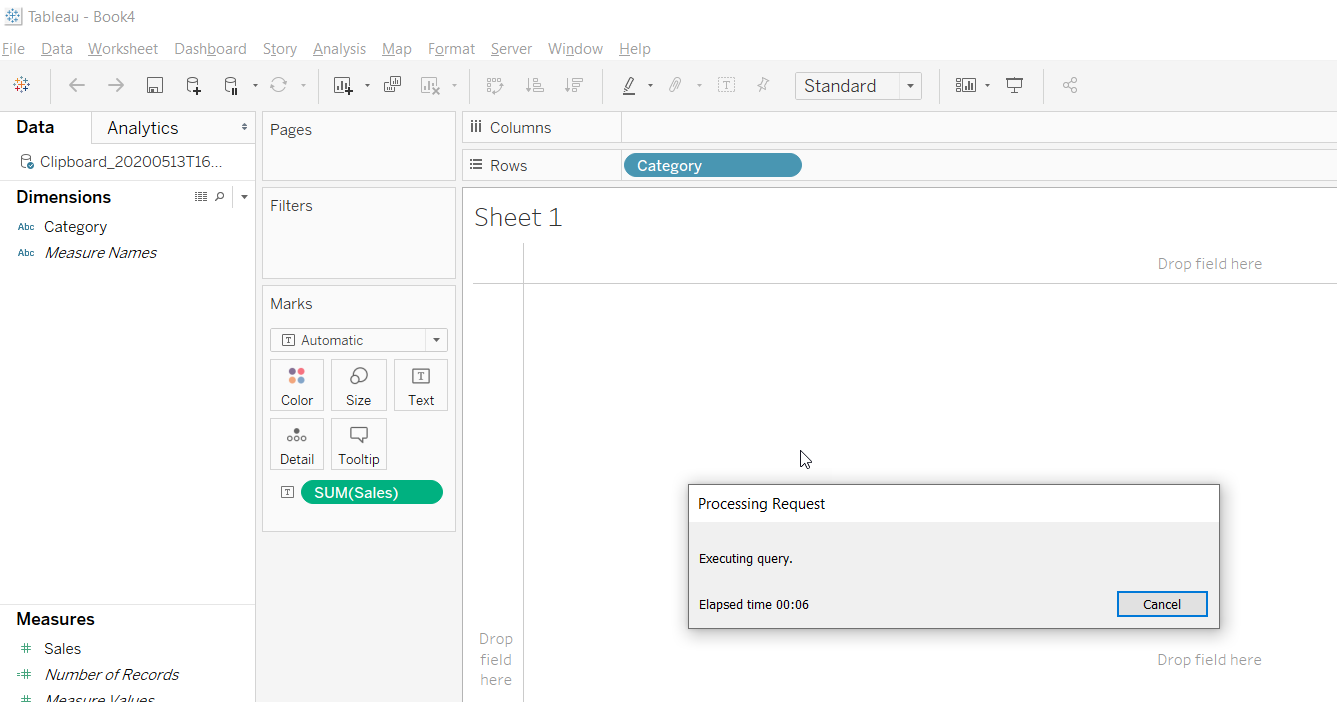Create a new worksheet from toolbar icon

[343, 86]
